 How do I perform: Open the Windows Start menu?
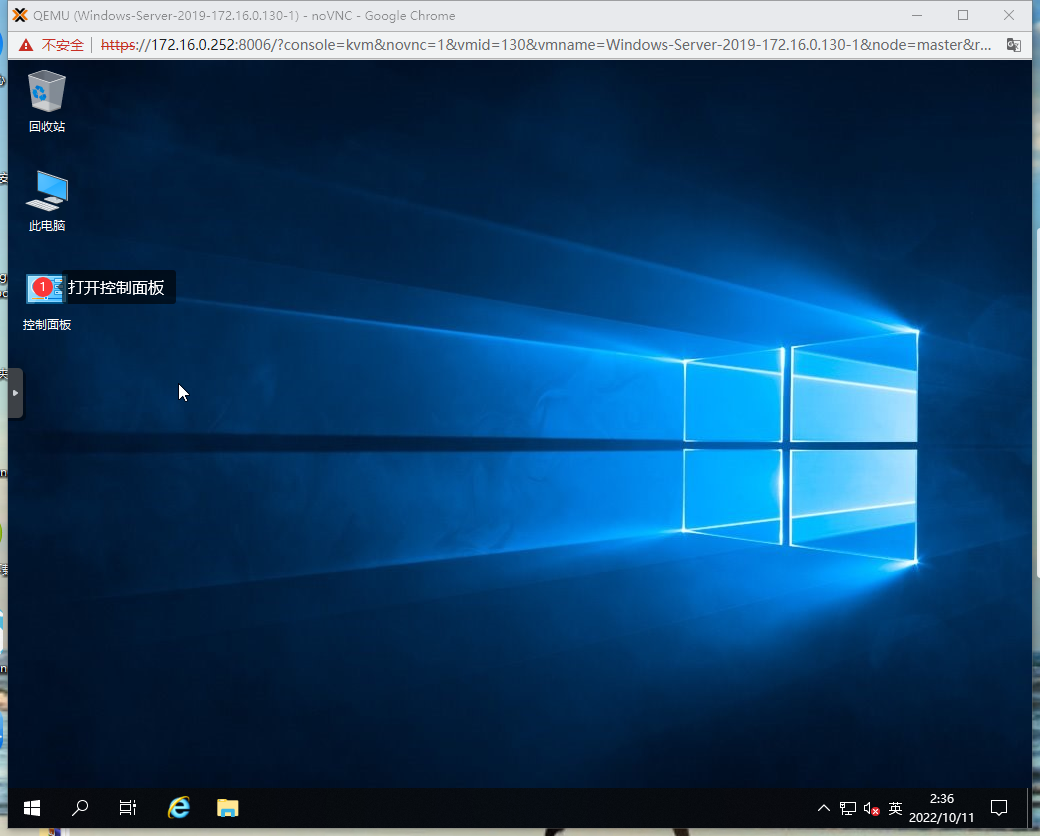[x=32, y=807]
